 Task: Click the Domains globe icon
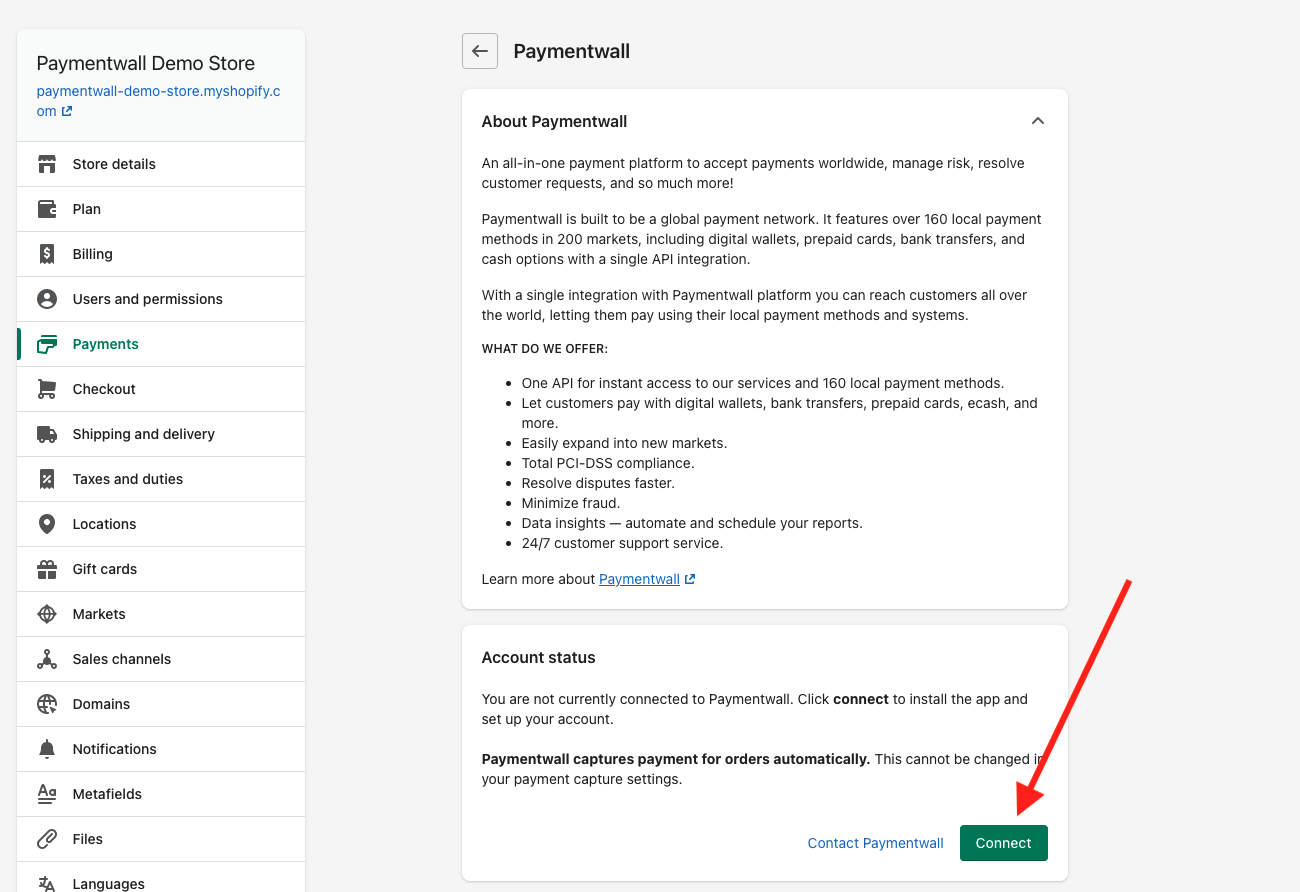[47, 704]
